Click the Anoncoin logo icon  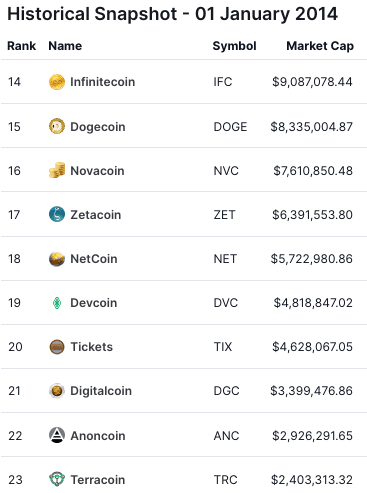(x=57, y=435)
